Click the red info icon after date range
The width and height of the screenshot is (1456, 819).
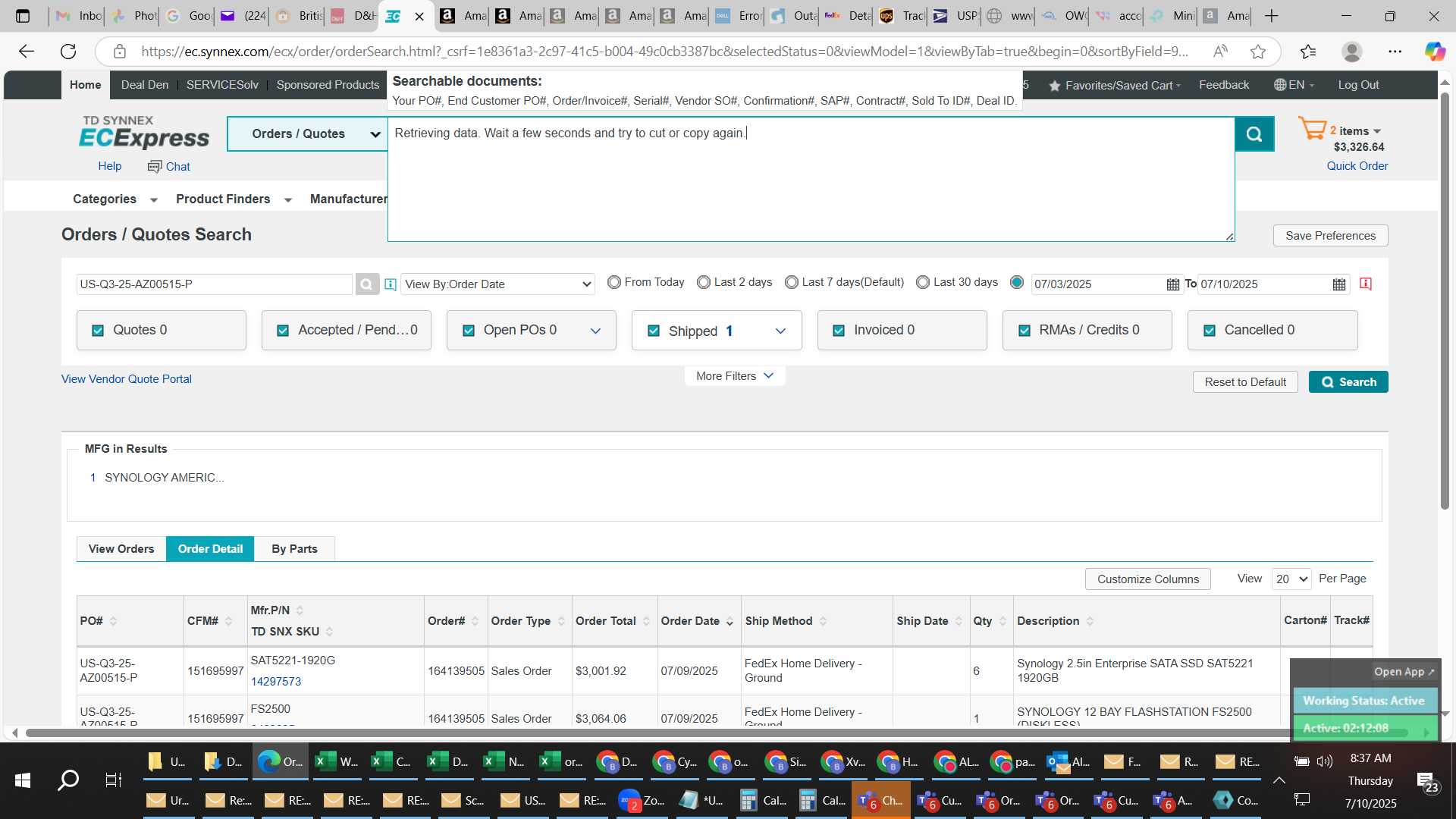pos(1366,284)
